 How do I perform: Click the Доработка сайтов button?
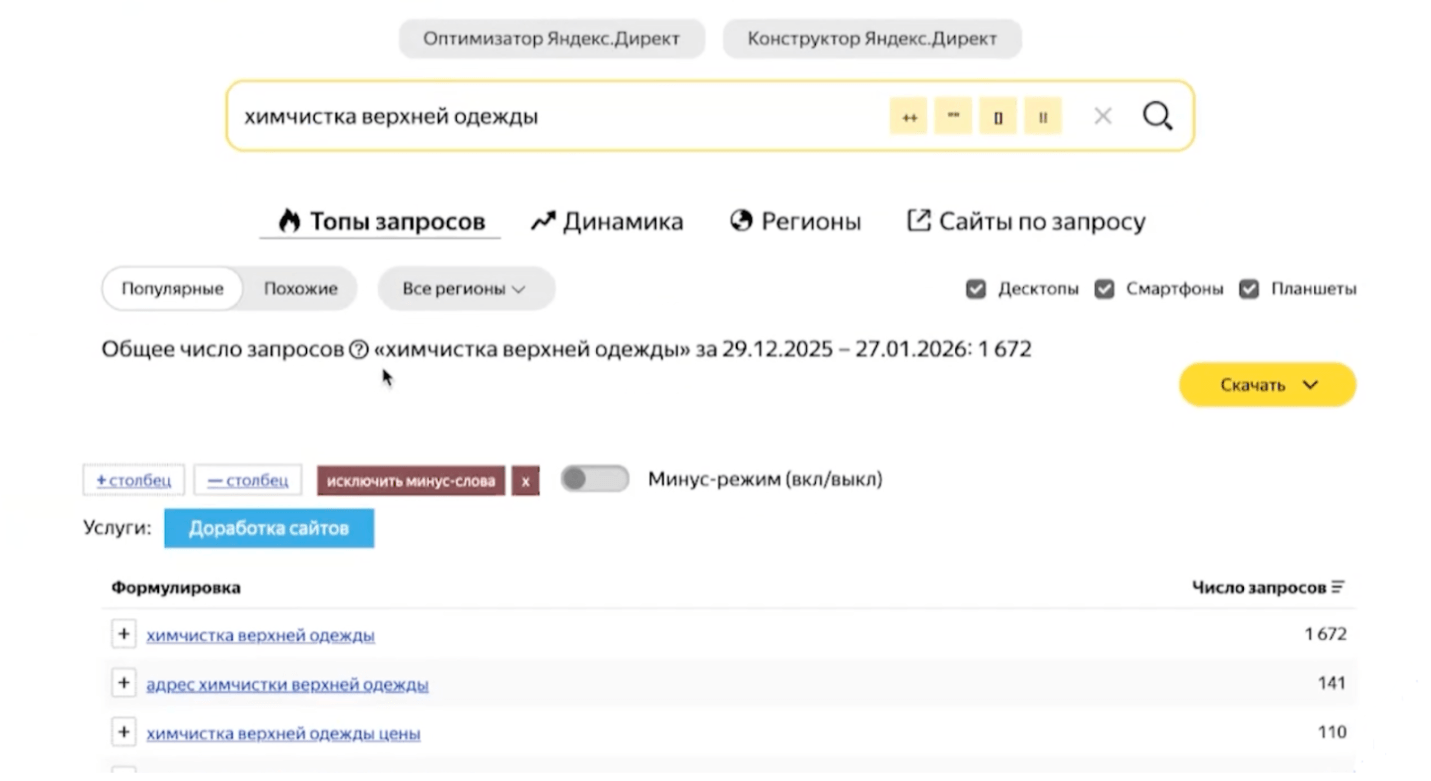(269, 529)
